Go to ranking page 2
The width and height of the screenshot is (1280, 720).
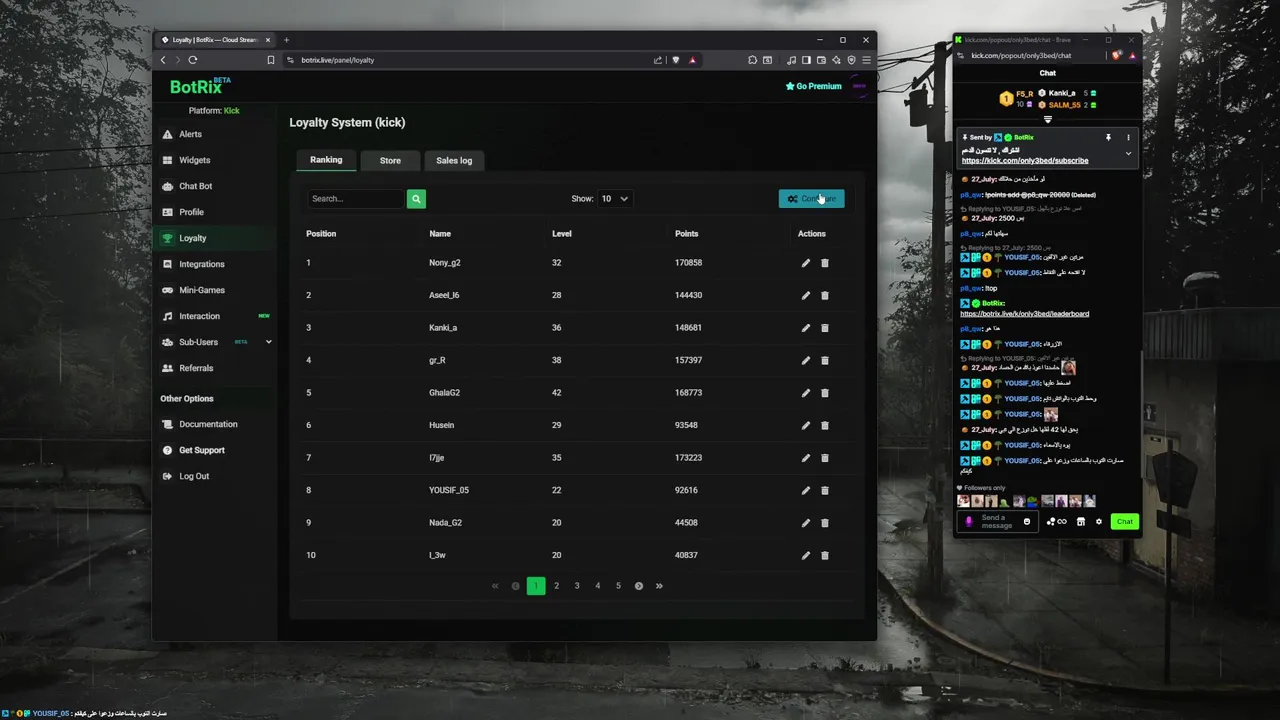coord(556,586)
